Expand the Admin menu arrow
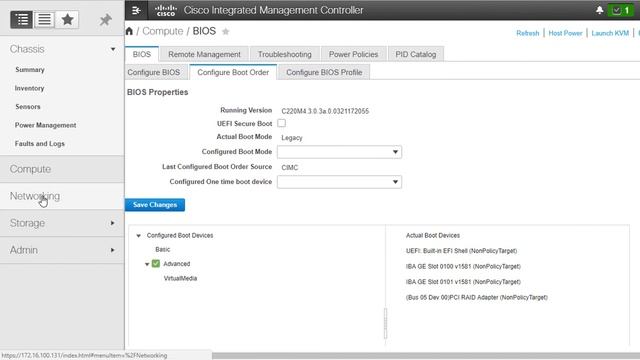Image resolution: width=640 pixels, height=360 pixels. (x=112, y=250)
